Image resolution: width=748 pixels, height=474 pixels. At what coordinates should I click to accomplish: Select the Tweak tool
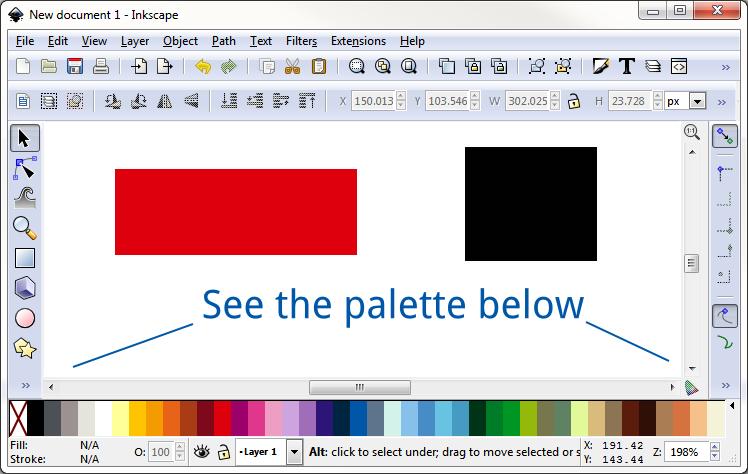tap(25, 198)
